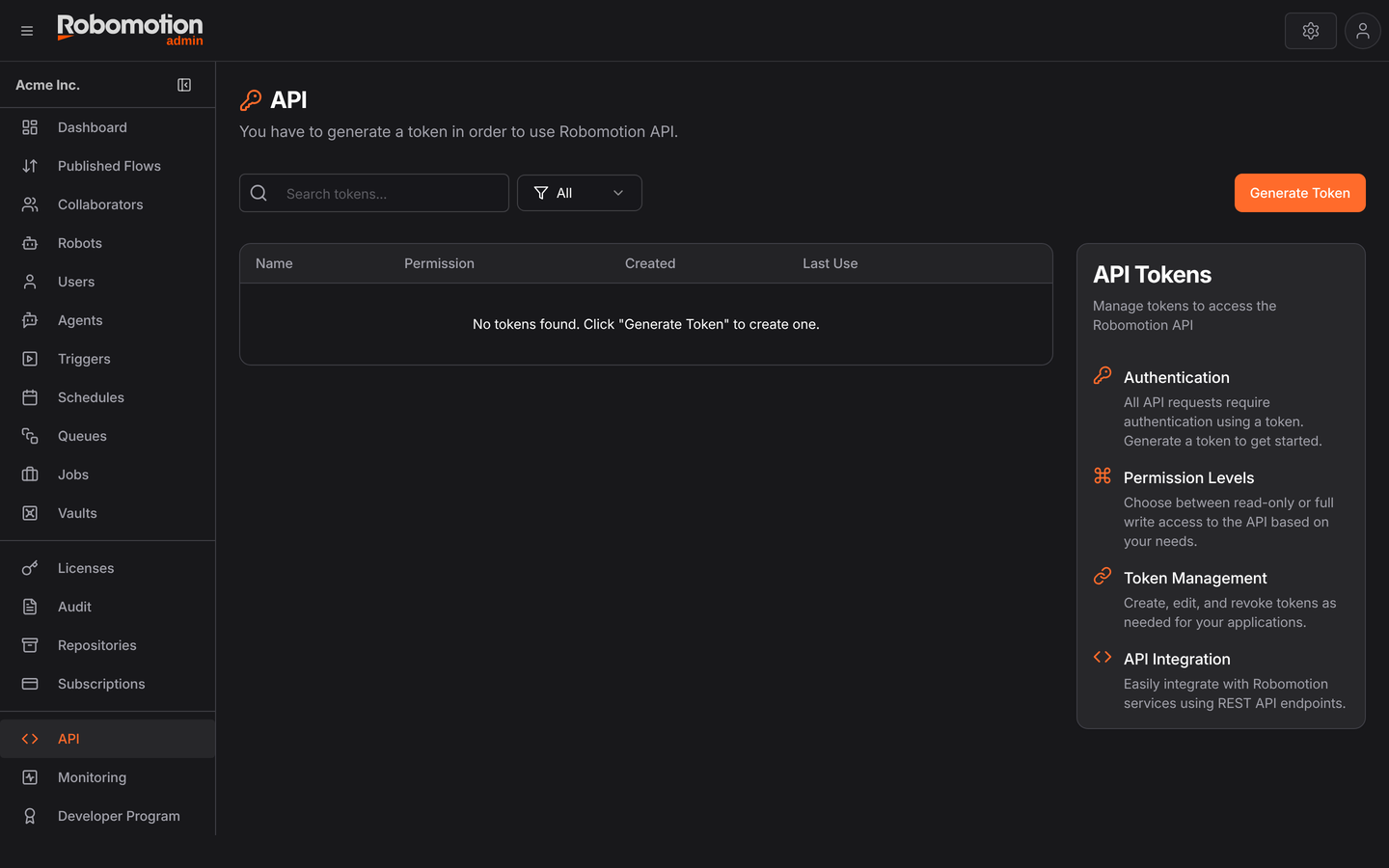Click the Token Management link icon
Screen dimensions: 1389x868
click(x=1103, y=576)
